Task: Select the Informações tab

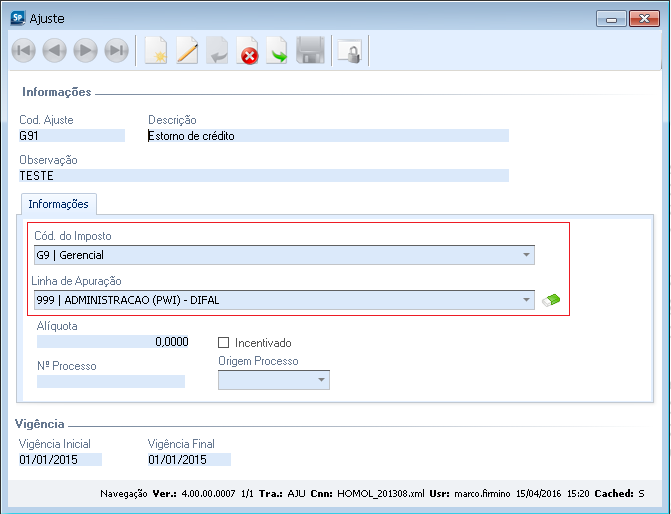Action: [59, 204]
